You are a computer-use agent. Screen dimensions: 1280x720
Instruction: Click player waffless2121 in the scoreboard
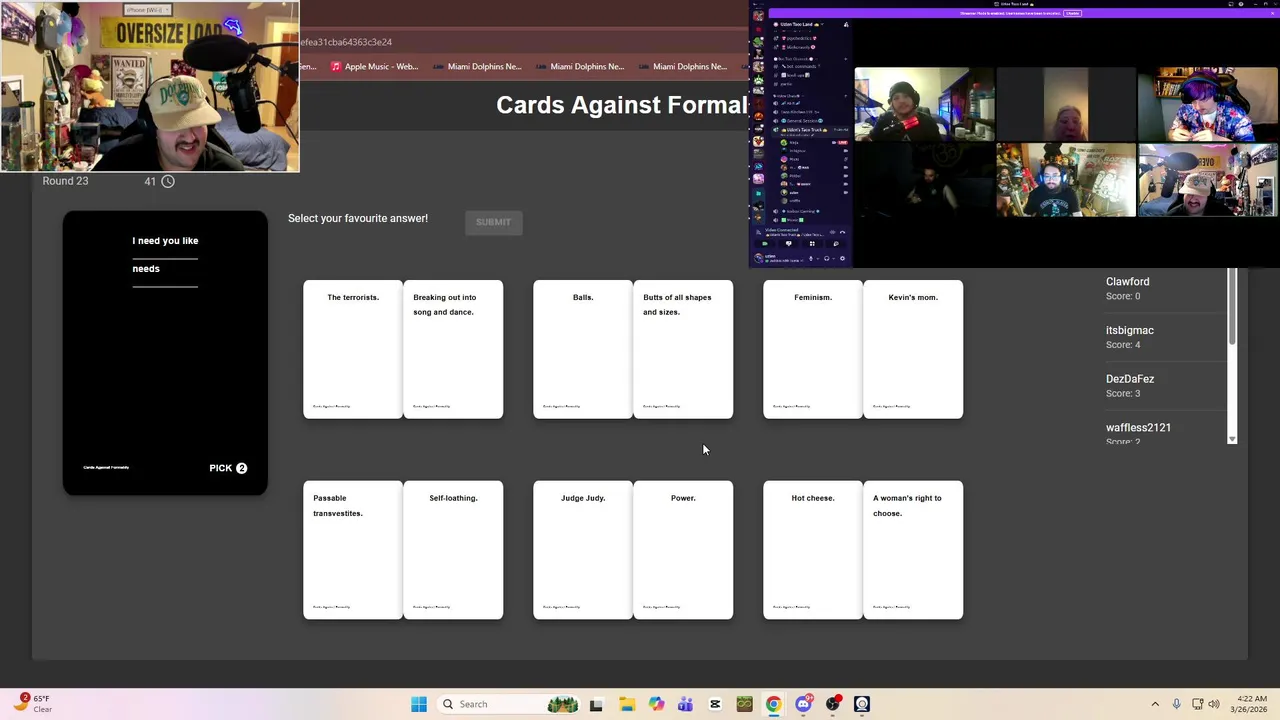[x=1138, y=427]
